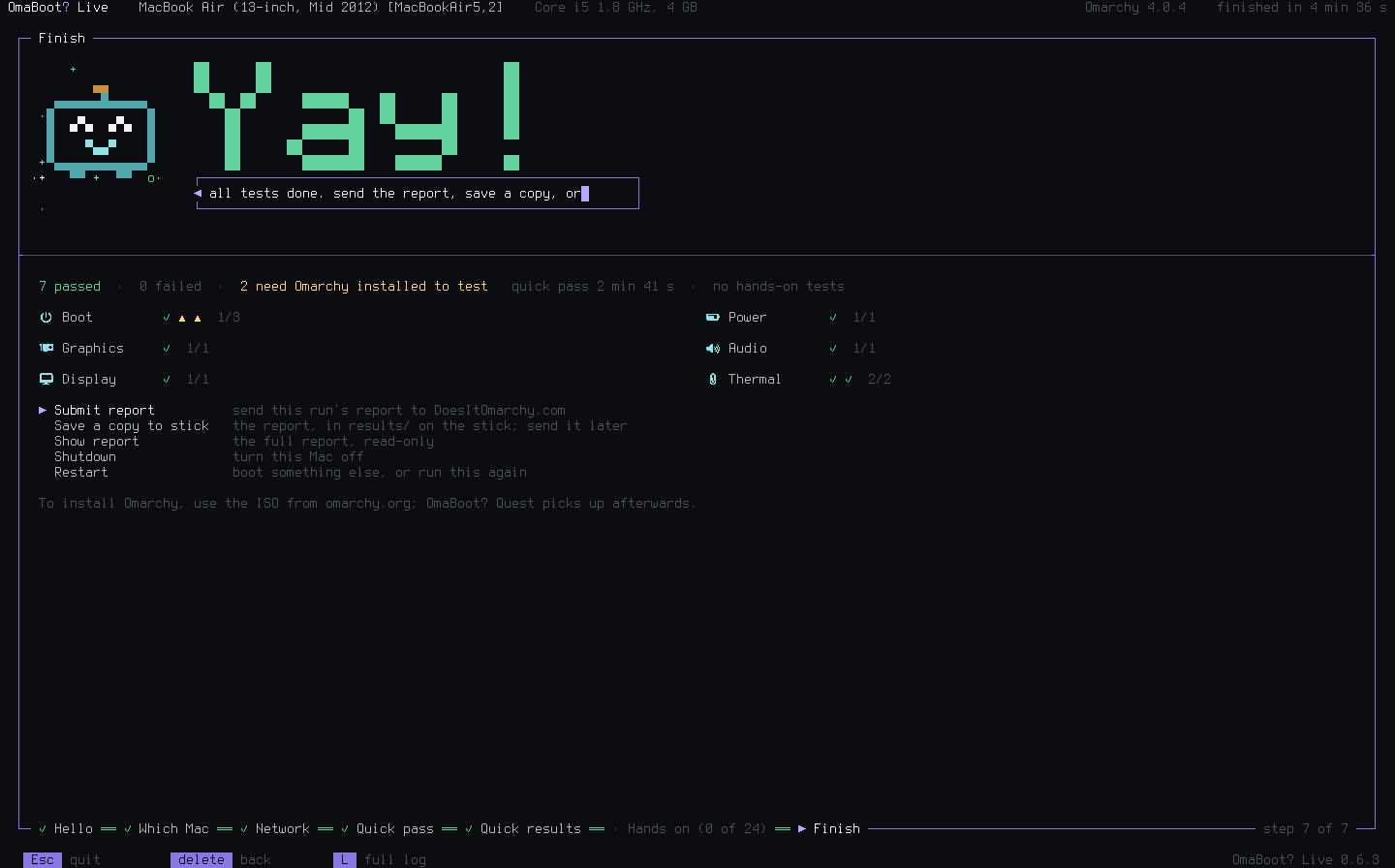
Task: Click 'turn this Mac off' description
Action: tap(298, 456)
